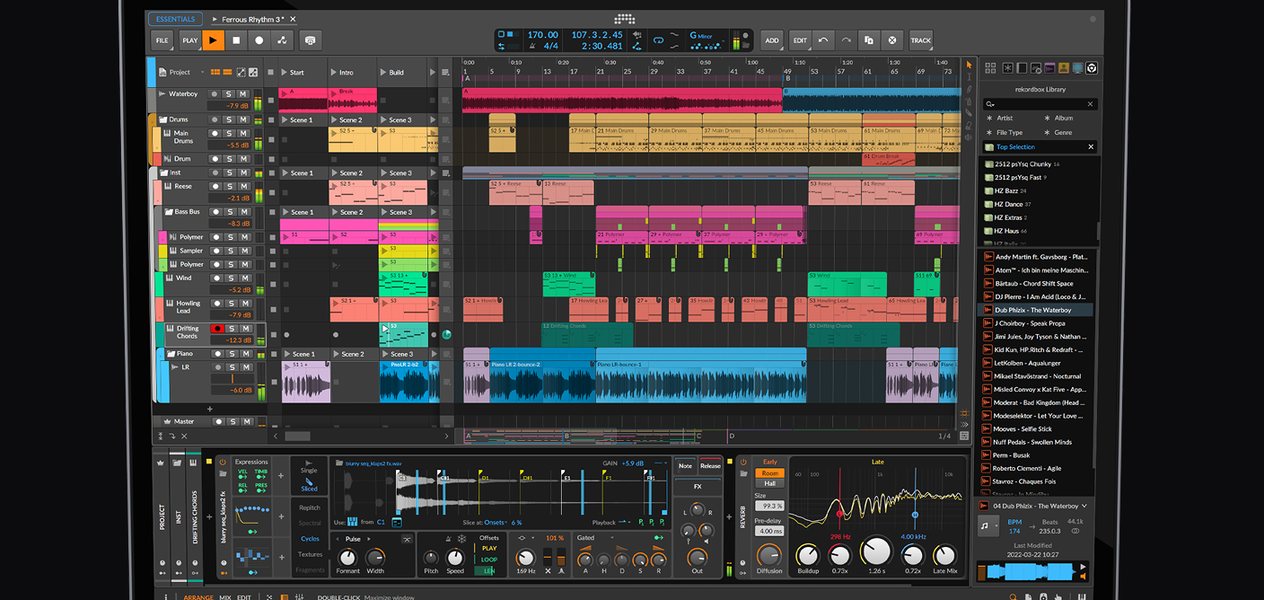Click the Redo arrow icon

[x=846, y=40]
